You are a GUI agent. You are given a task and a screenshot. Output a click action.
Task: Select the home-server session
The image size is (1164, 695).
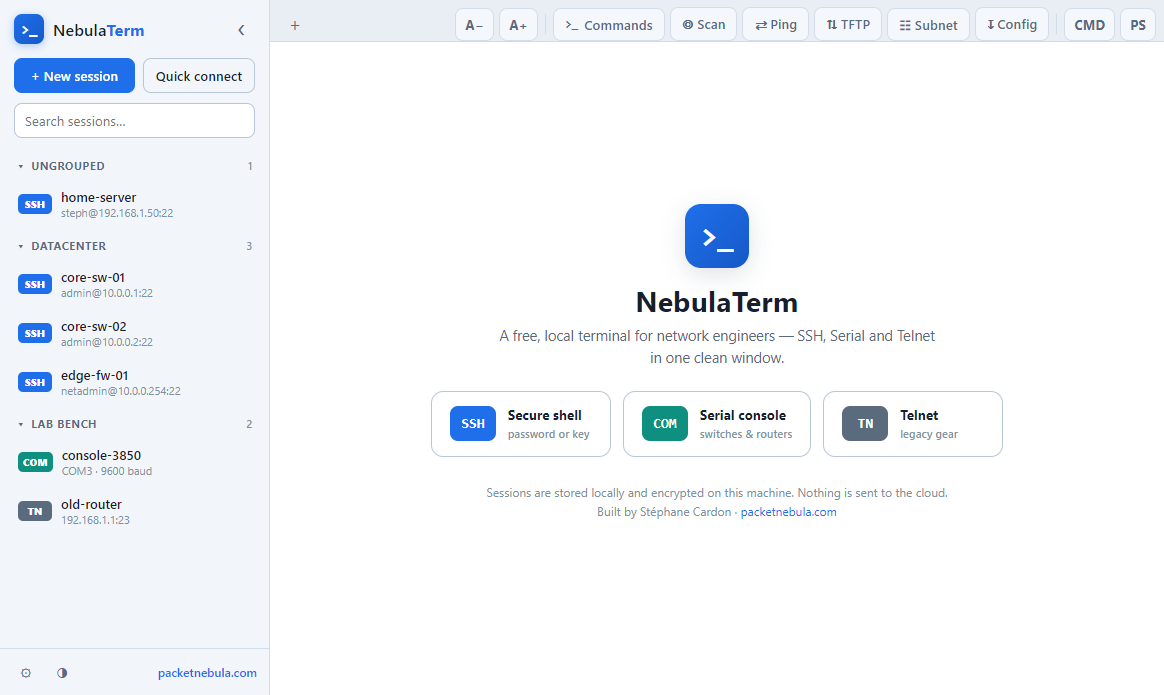(x=134, y=204)
